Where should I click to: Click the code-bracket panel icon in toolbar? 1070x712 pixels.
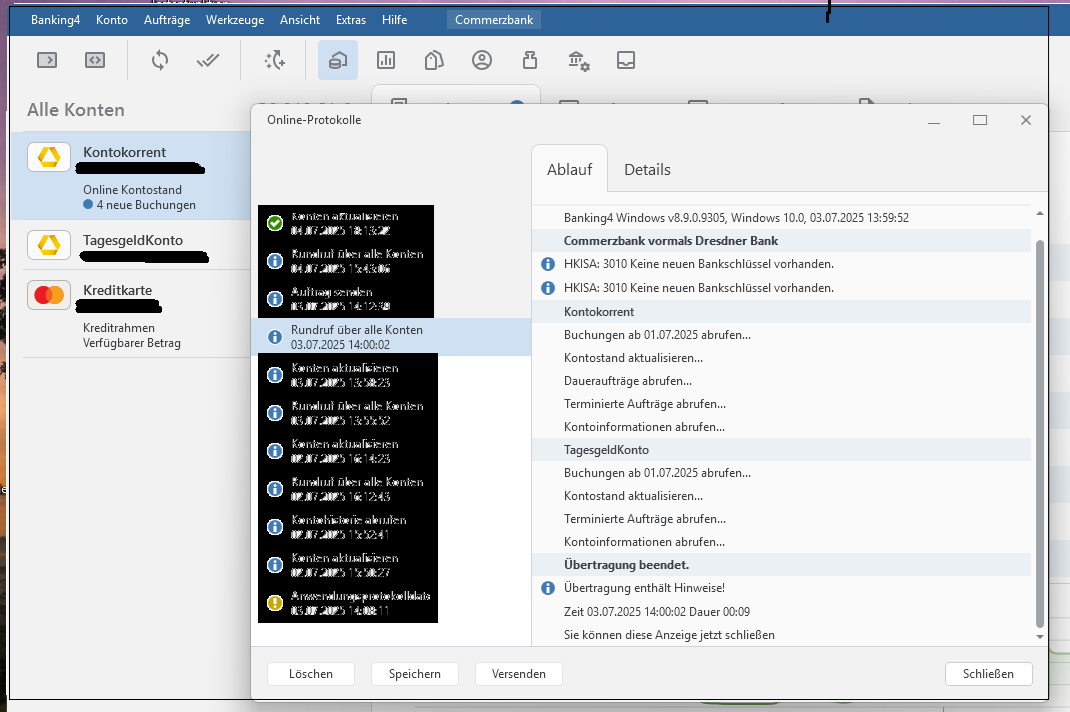95,60
